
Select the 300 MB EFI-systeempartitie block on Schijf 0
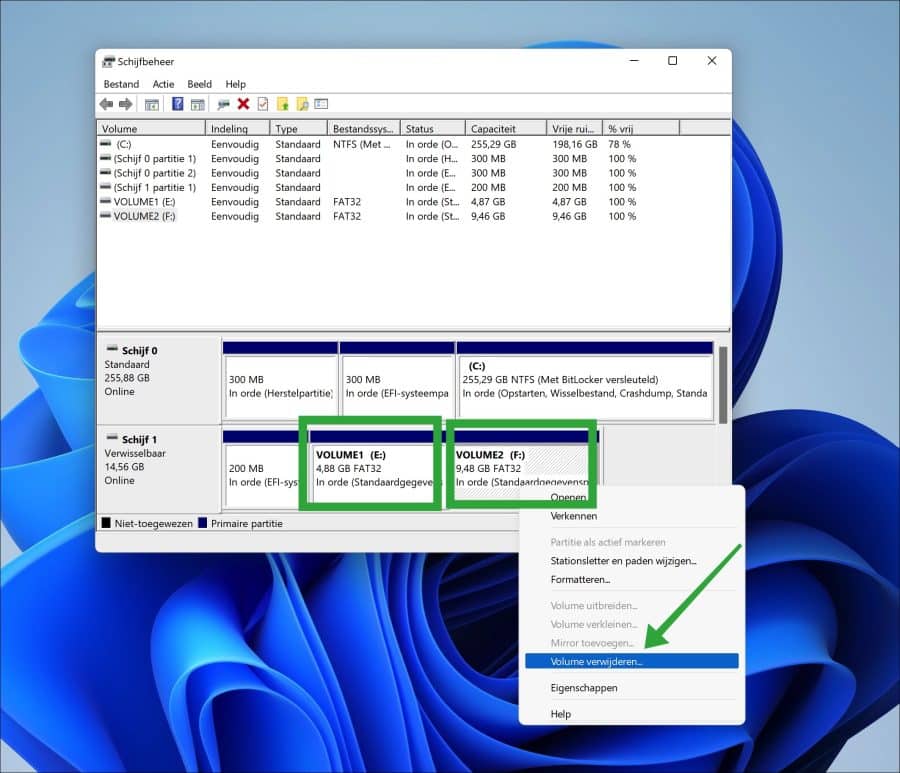coord(397,380)
